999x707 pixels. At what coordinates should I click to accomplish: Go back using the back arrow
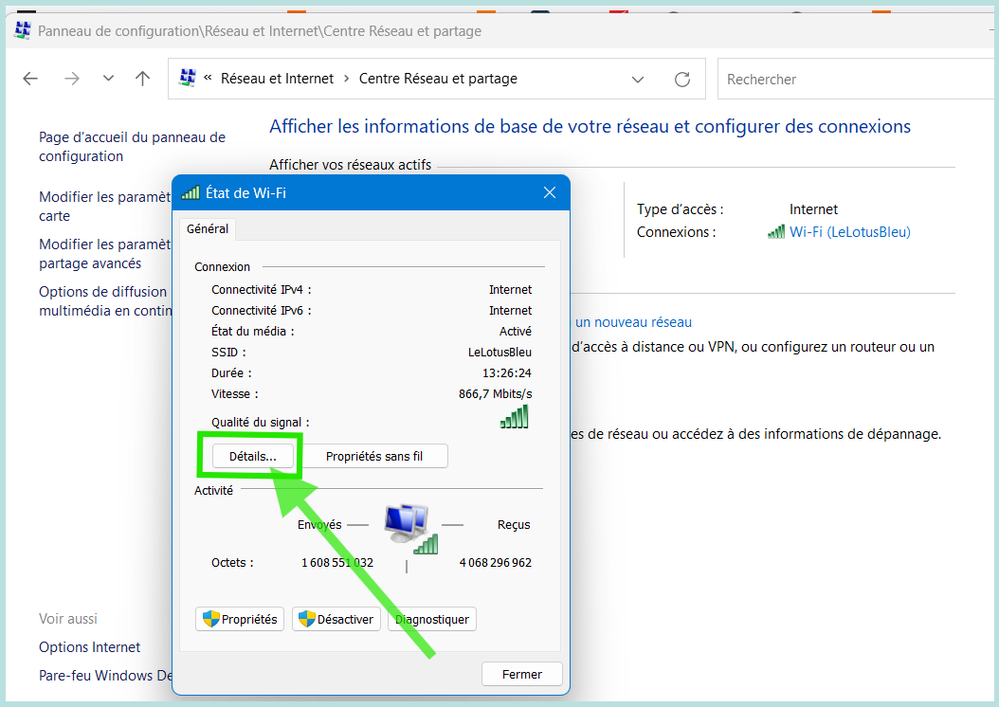(x=30, y=78)
